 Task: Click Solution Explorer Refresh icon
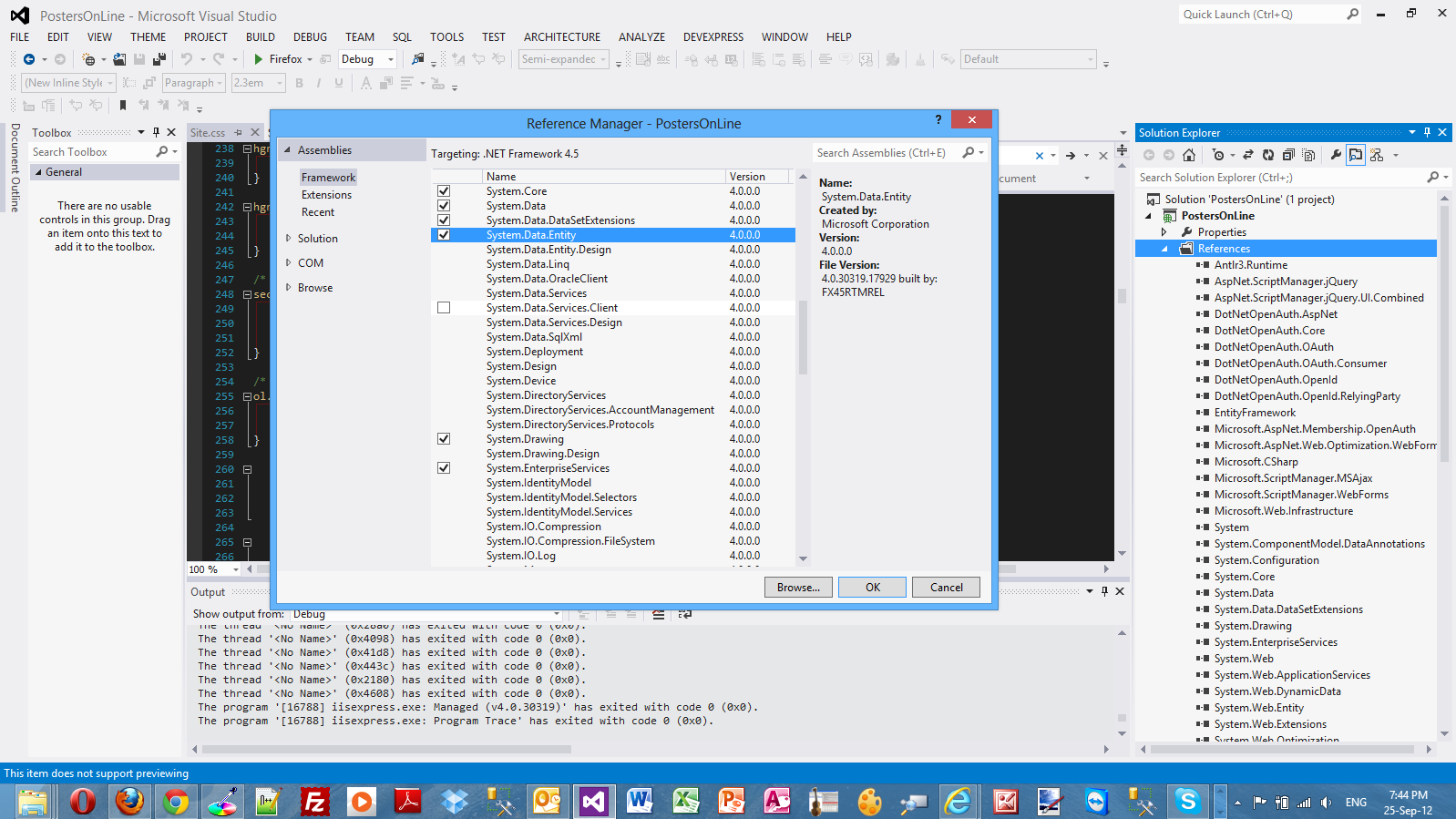click(1267, 155)
